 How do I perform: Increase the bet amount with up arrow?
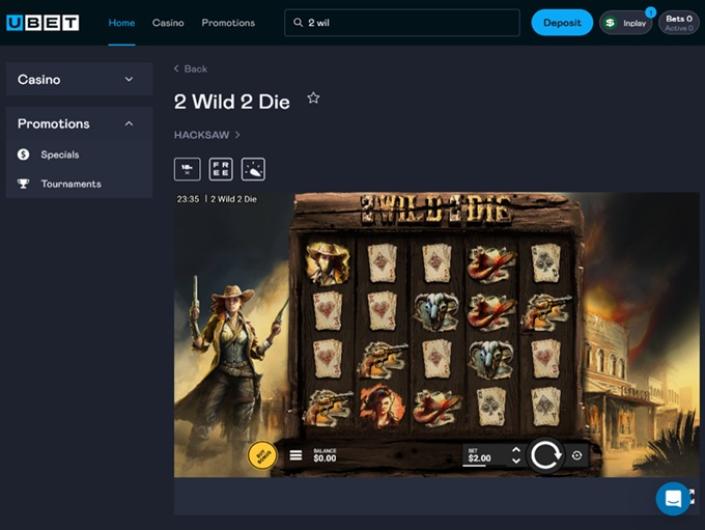pos(516,449)
